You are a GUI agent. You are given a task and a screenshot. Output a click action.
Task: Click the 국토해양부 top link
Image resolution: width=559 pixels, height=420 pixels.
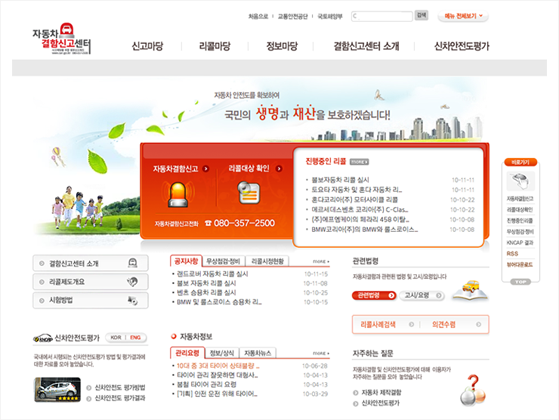pos(330,16)
